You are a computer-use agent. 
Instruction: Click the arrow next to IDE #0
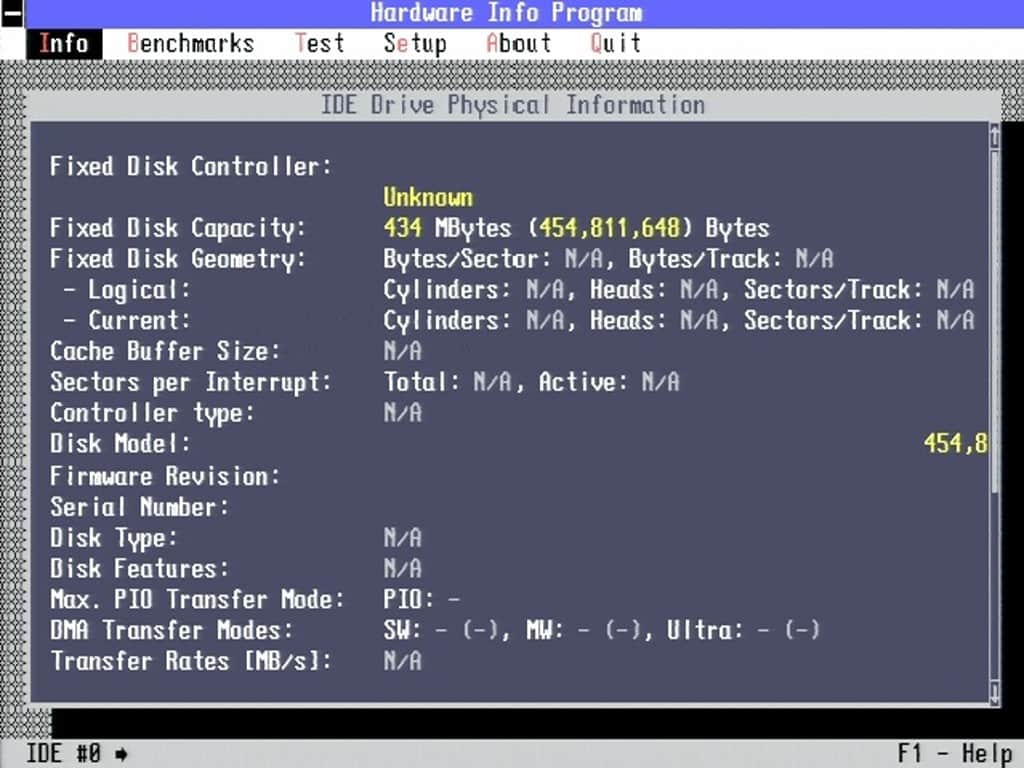pos(121,755)
